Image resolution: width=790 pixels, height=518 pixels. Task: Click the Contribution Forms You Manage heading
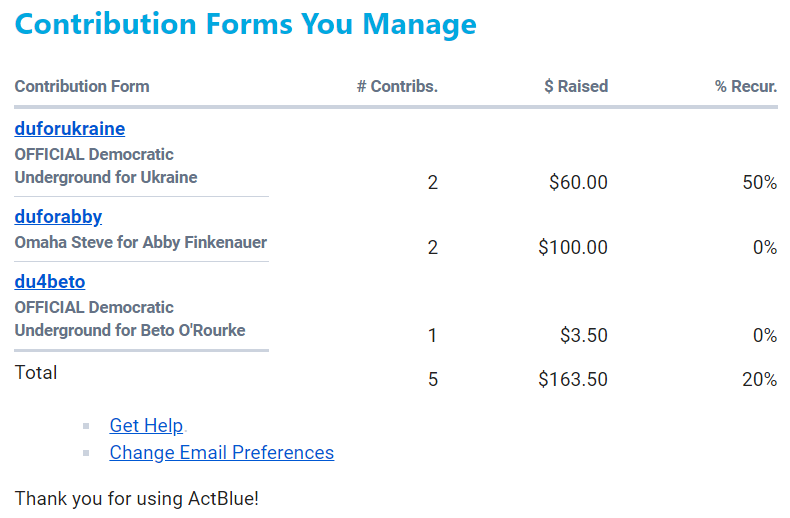[246, 24]
